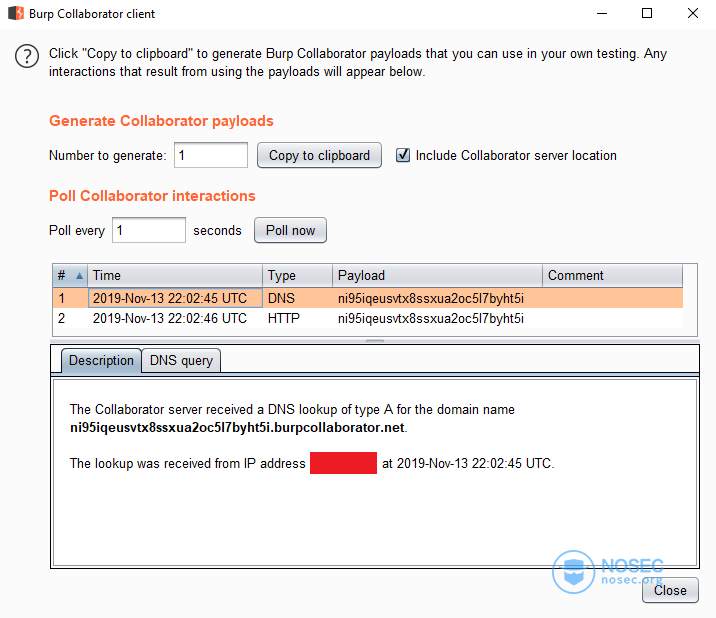Sort by the Payload column header
This screenshot has width=716, height=618.
(437, 275)
